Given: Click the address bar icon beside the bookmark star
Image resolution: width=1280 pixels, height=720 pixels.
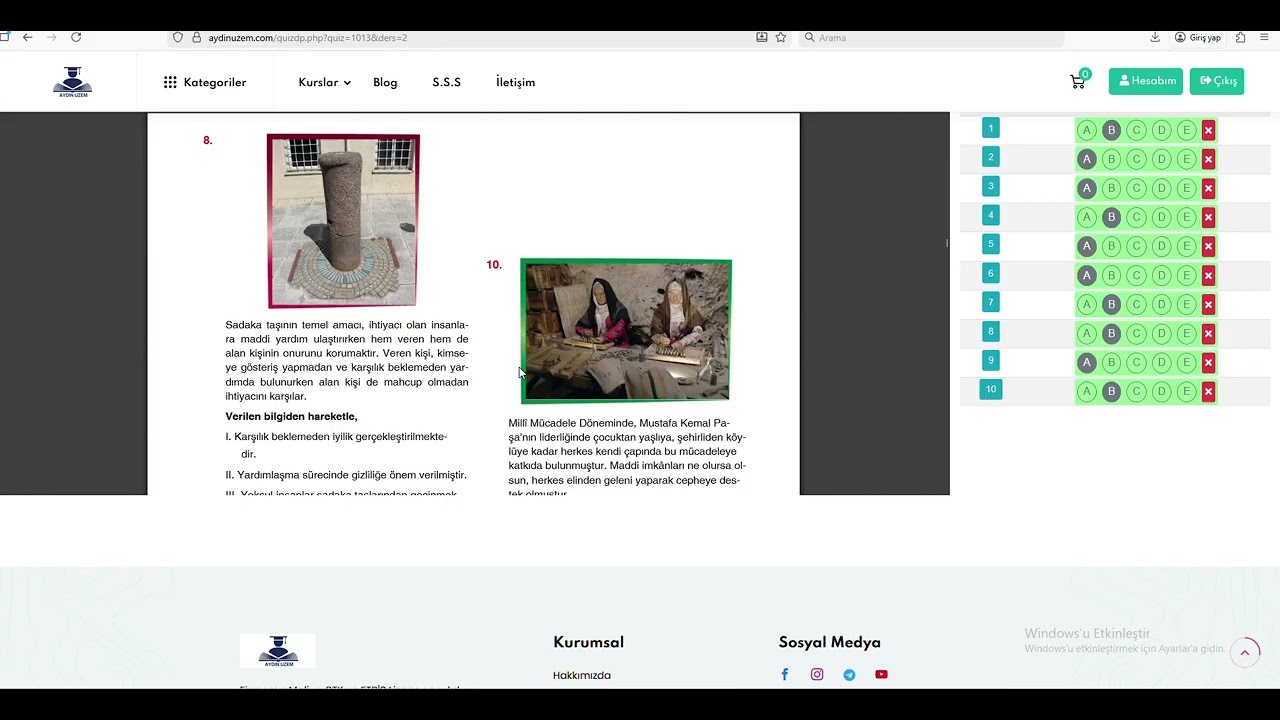Looking at the screenshot, I should click(762, 38).
